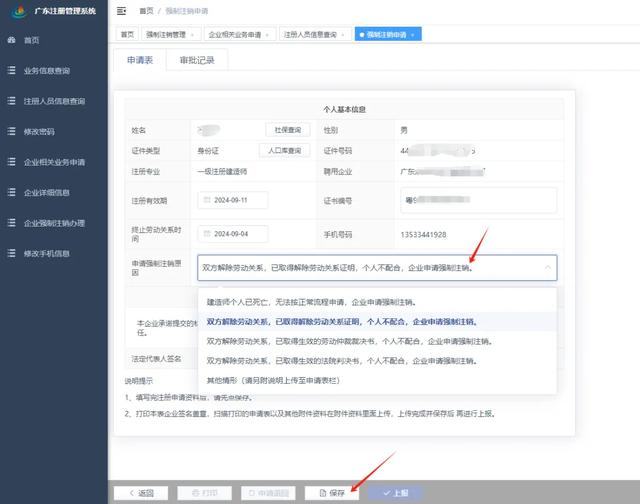Choose option 已取得生效的法院判决书
The height and width of the screenshot is (504, 640).
coord(377,361)
